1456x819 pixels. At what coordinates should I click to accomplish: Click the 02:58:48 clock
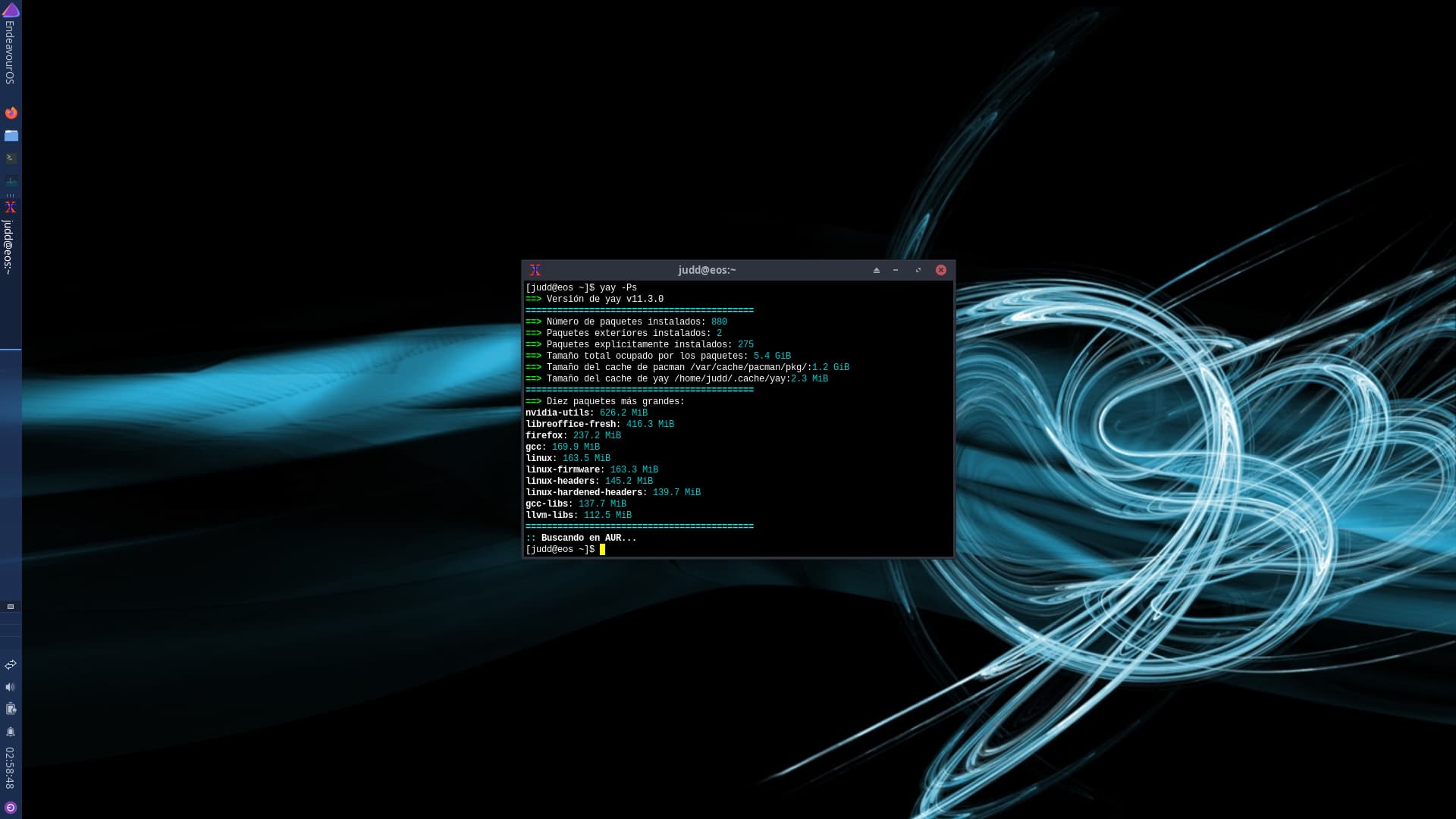coord(10,768)
